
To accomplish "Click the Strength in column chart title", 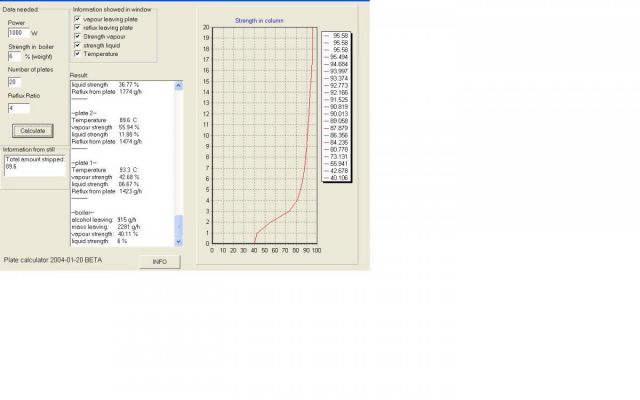I will [x=259, y=20].
